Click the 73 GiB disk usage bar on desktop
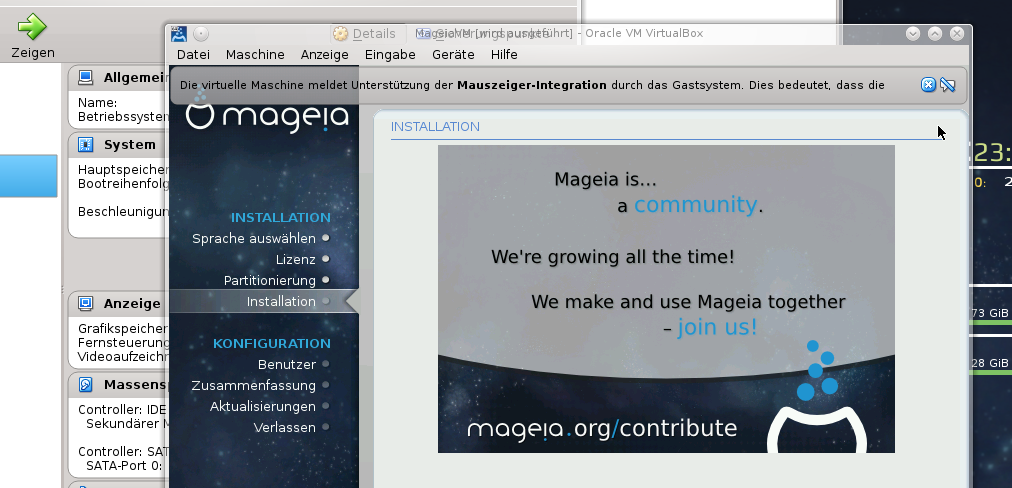 [x=990, y=321]
